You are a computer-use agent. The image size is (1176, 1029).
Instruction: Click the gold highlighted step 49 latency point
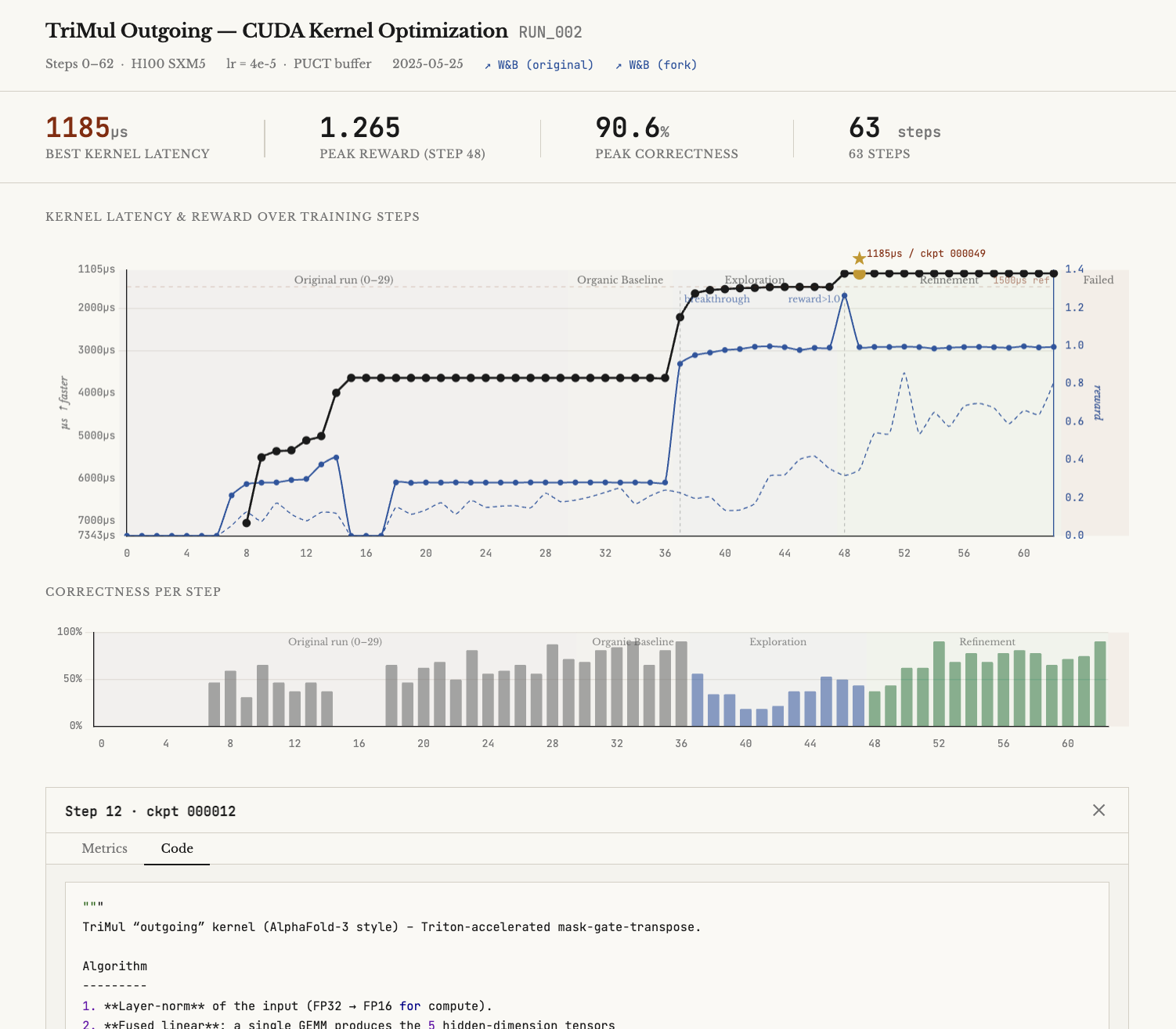coord(859,273)
